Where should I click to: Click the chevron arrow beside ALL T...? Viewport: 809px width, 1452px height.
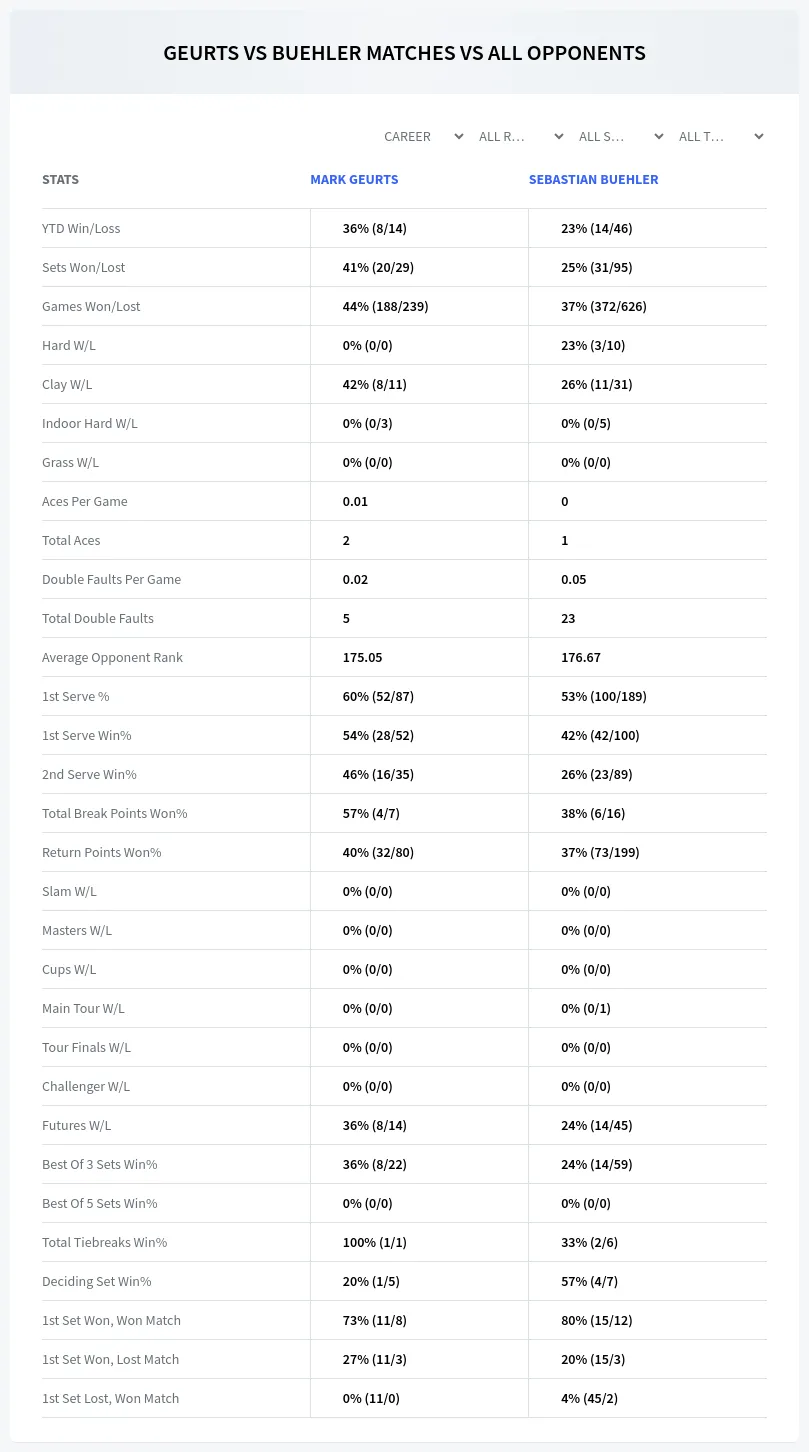758,136
